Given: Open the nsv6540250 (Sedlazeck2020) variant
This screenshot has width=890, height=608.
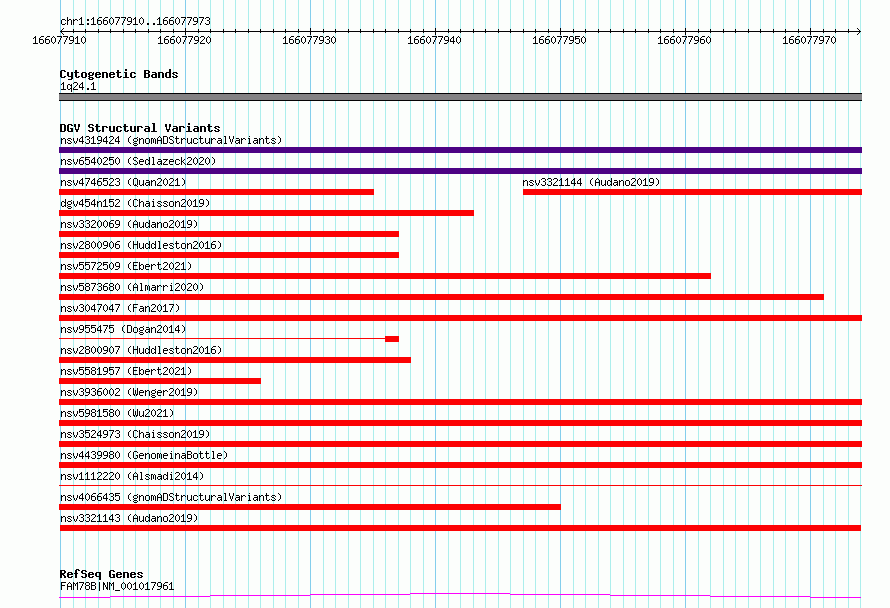Looking at the screenshot, I should pyautogui.click(x=138, y=161).
